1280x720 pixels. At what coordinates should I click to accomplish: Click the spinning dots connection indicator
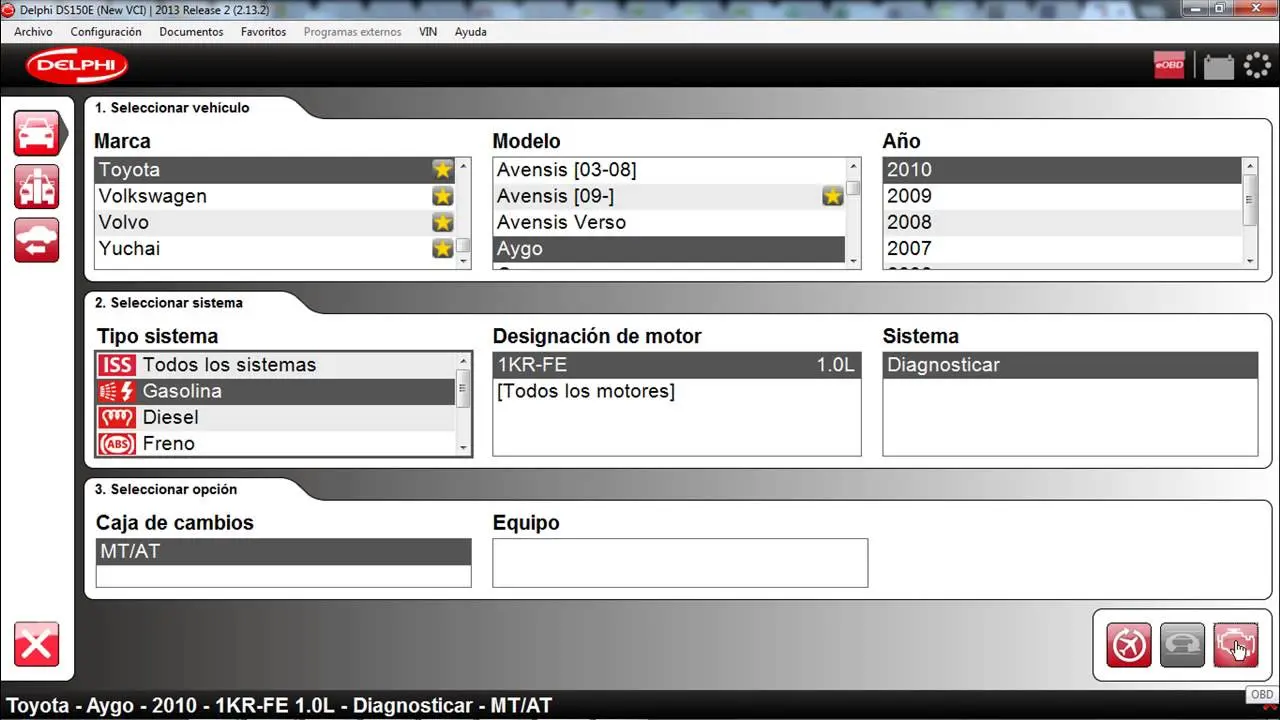tap(1257, 66)
